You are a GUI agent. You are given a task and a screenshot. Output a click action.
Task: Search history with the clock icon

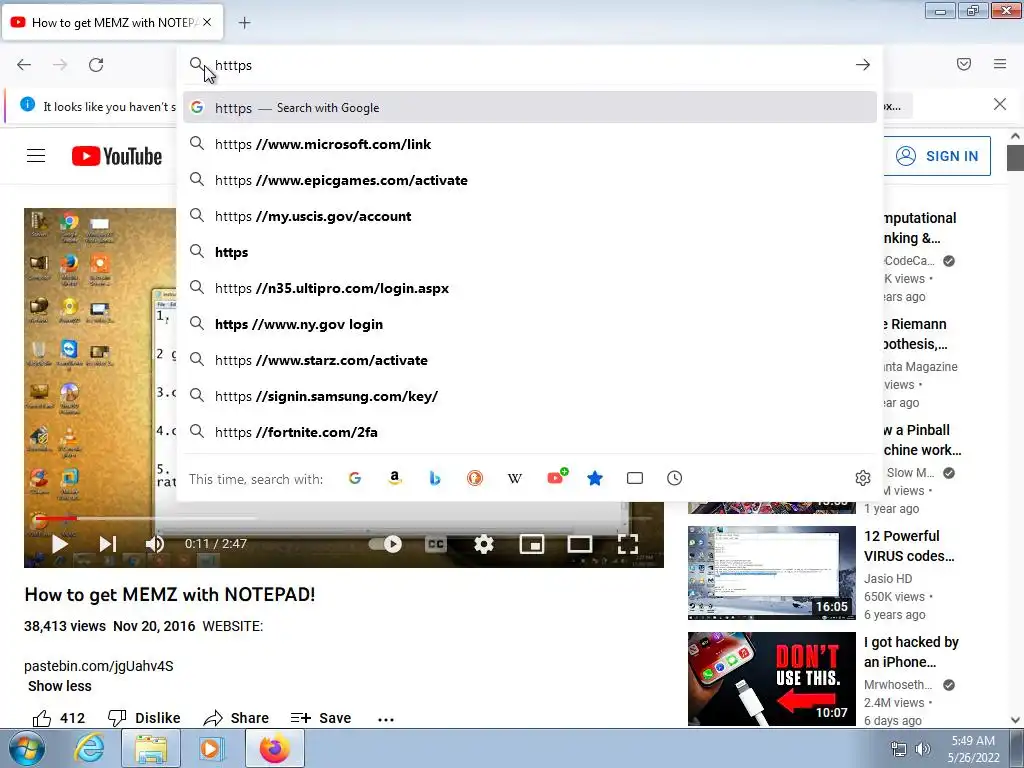(x=675, y=478)
